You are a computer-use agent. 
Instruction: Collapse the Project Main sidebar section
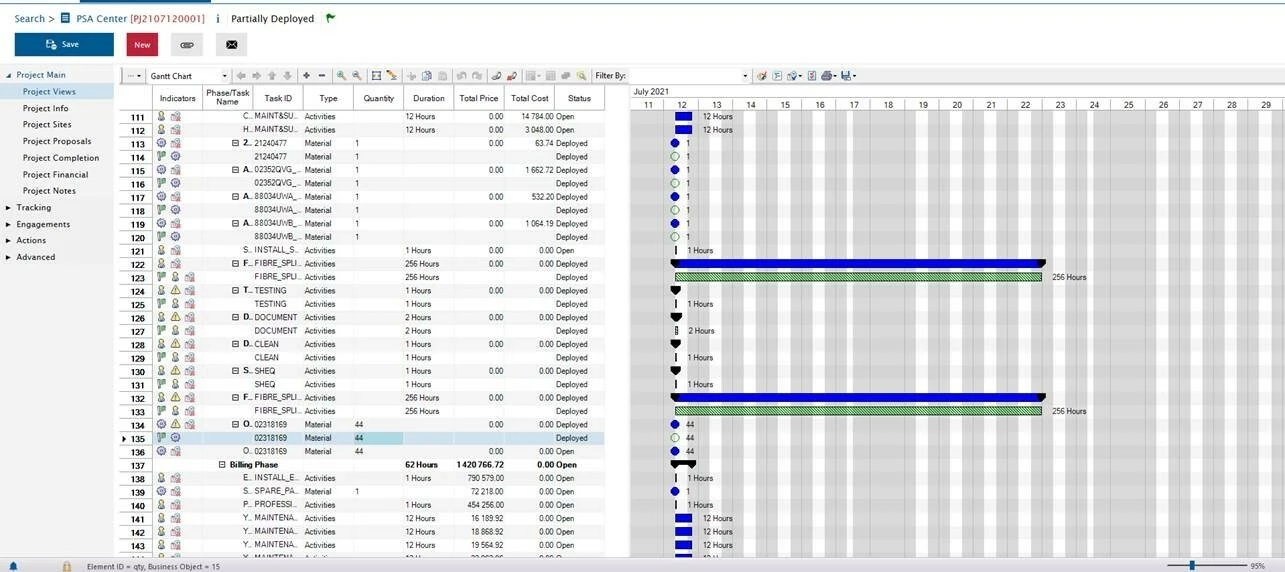8,75
